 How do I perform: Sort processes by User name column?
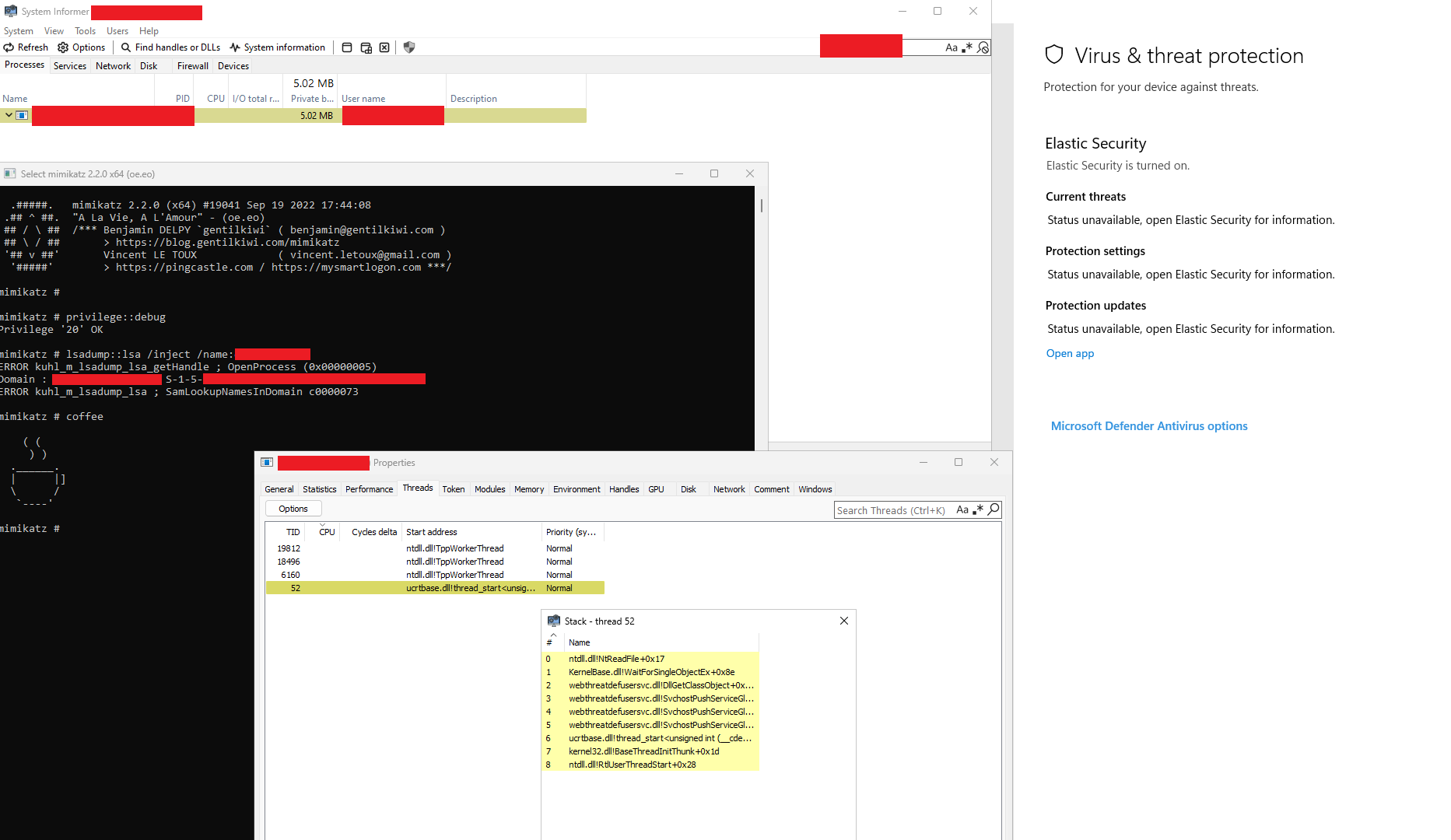click(393, 99)
